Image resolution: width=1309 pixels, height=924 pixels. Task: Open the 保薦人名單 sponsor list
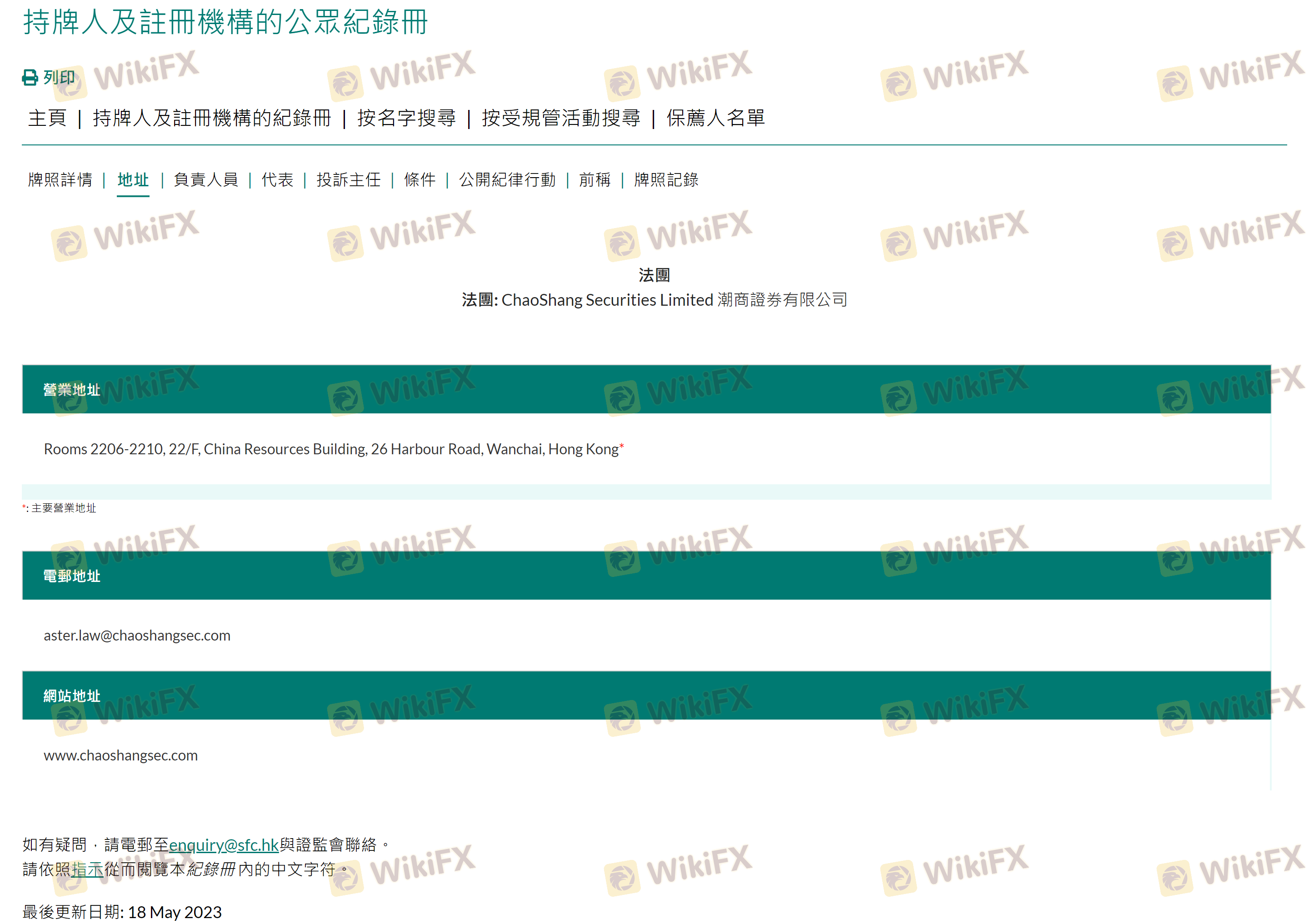pyautogui.click(x=715, y=118)
